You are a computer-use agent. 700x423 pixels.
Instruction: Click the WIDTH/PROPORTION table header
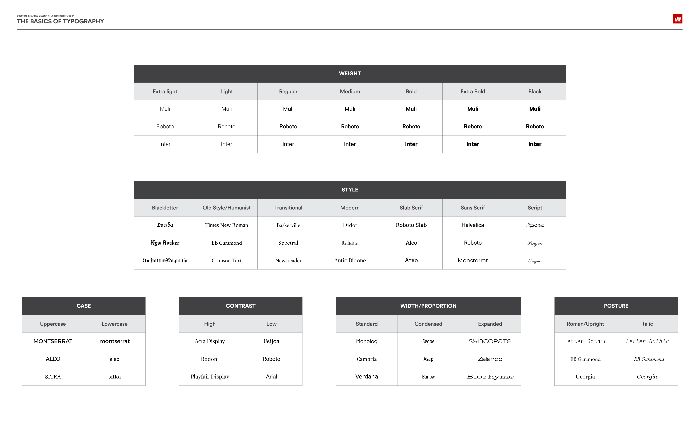point(428,306)
